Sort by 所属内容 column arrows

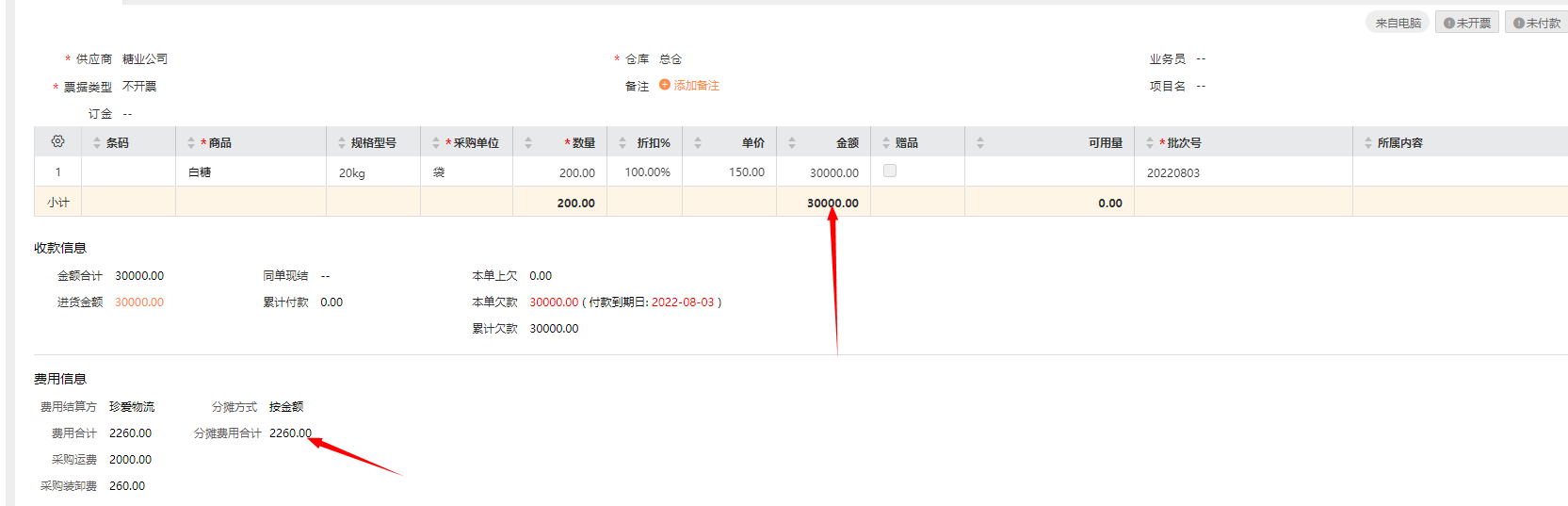1368,143
